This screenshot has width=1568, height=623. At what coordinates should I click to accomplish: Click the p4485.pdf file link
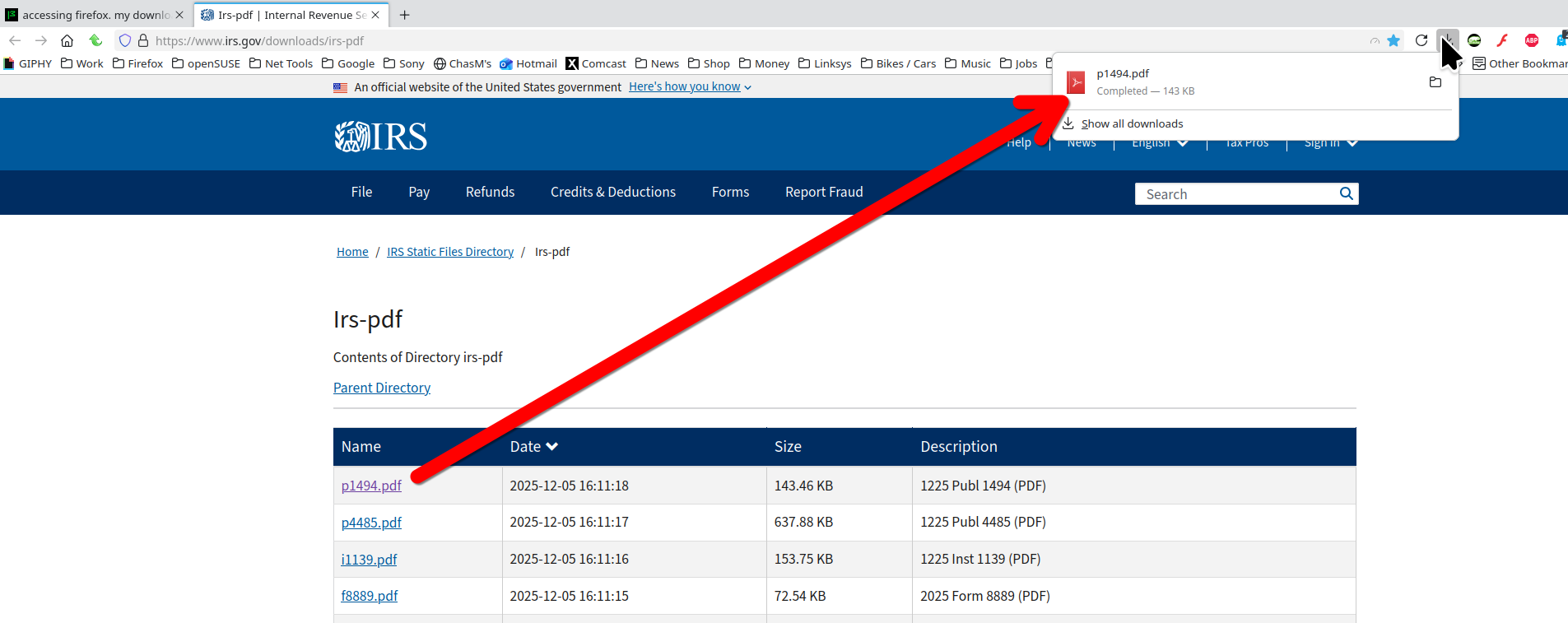pyautogui.click(x=371, y=523)
